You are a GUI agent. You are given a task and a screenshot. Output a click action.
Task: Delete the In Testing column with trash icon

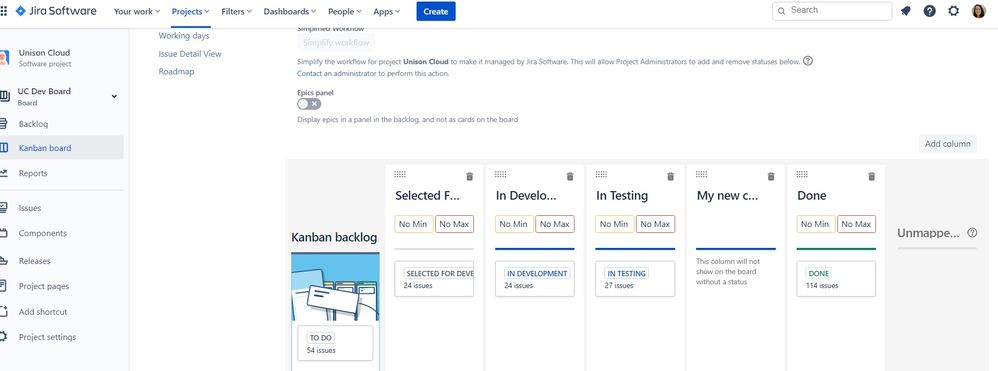[670, 176]
